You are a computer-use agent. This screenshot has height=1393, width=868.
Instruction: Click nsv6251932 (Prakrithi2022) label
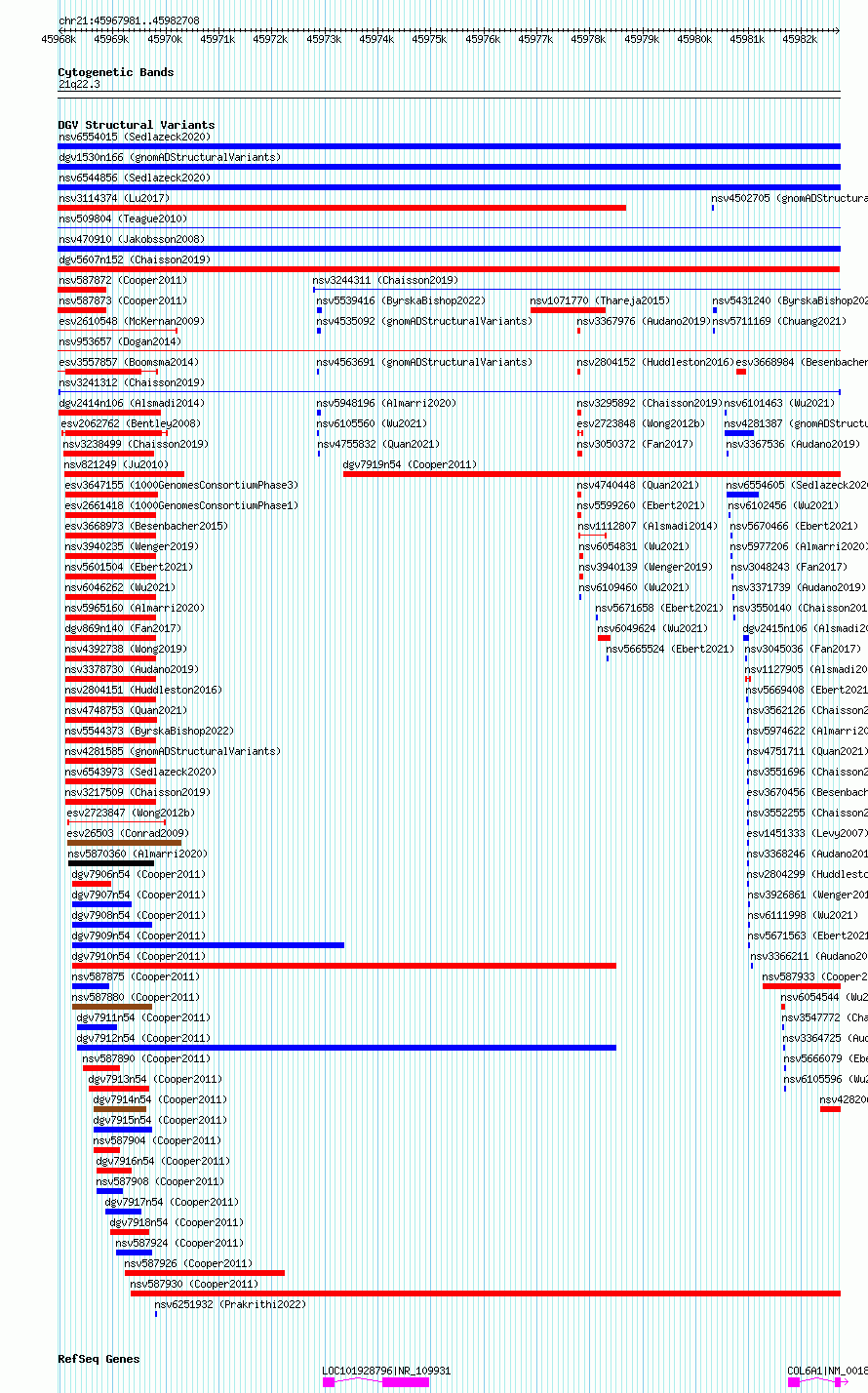(x=230, y=1304)
